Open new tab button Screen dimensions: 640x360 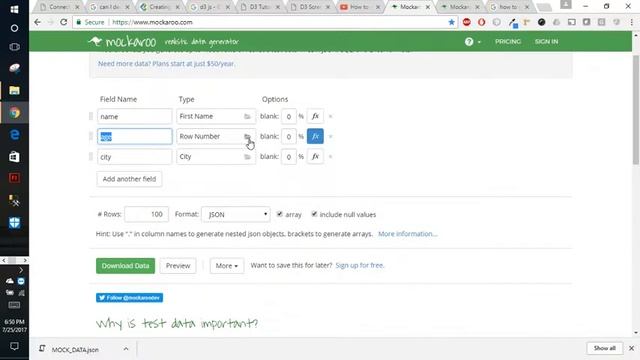coord(543,7)
